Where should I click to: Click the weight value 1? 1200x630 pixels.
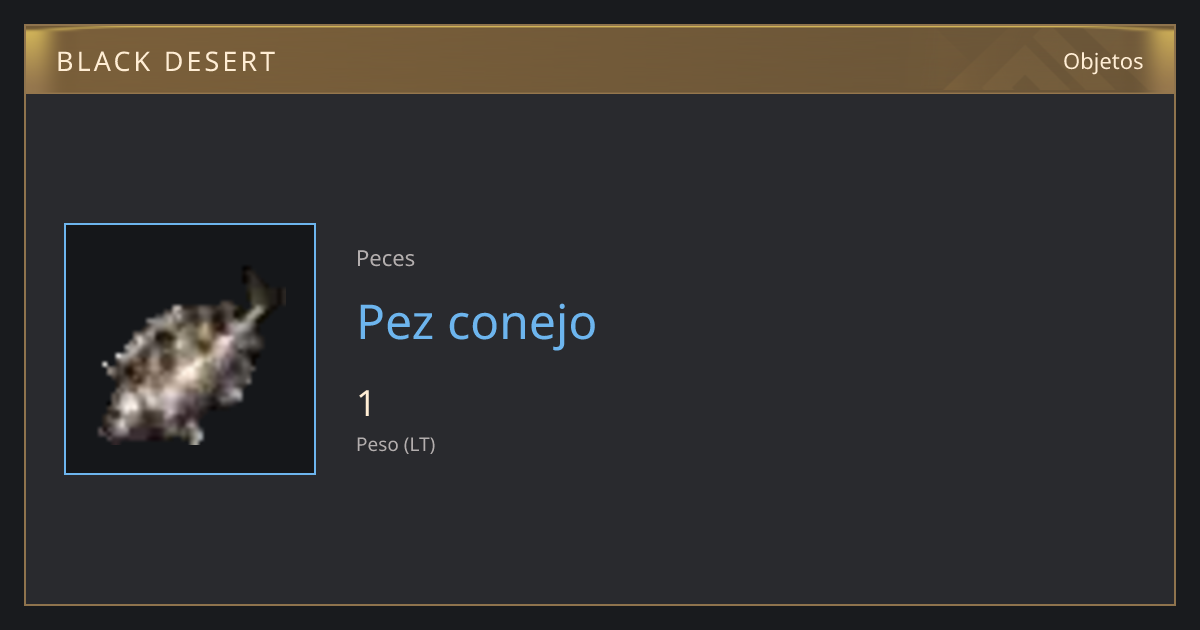(366, 404)
